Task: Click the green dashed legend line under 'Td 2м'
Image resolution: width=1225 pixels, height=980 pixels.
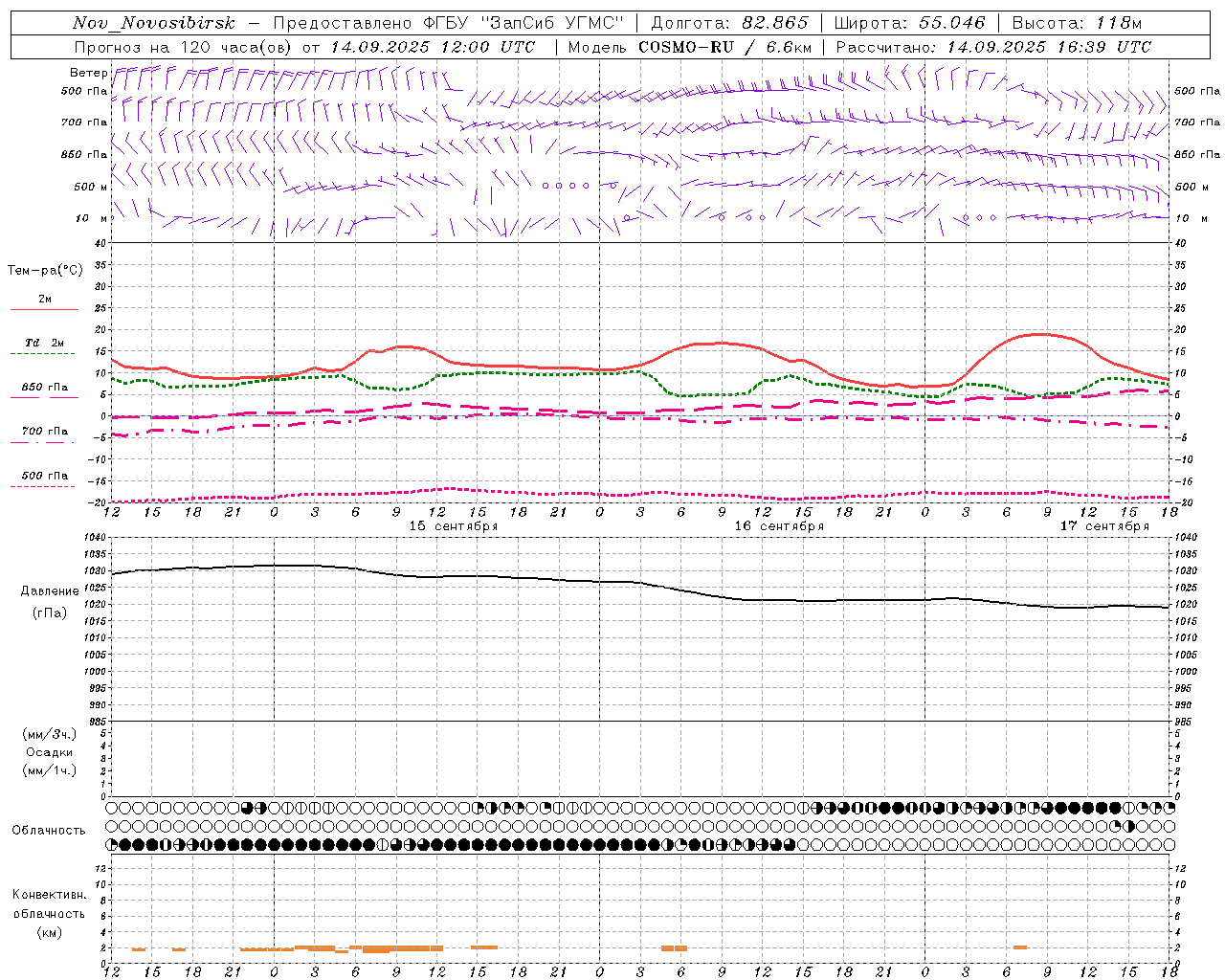Action: coord(44,354)
